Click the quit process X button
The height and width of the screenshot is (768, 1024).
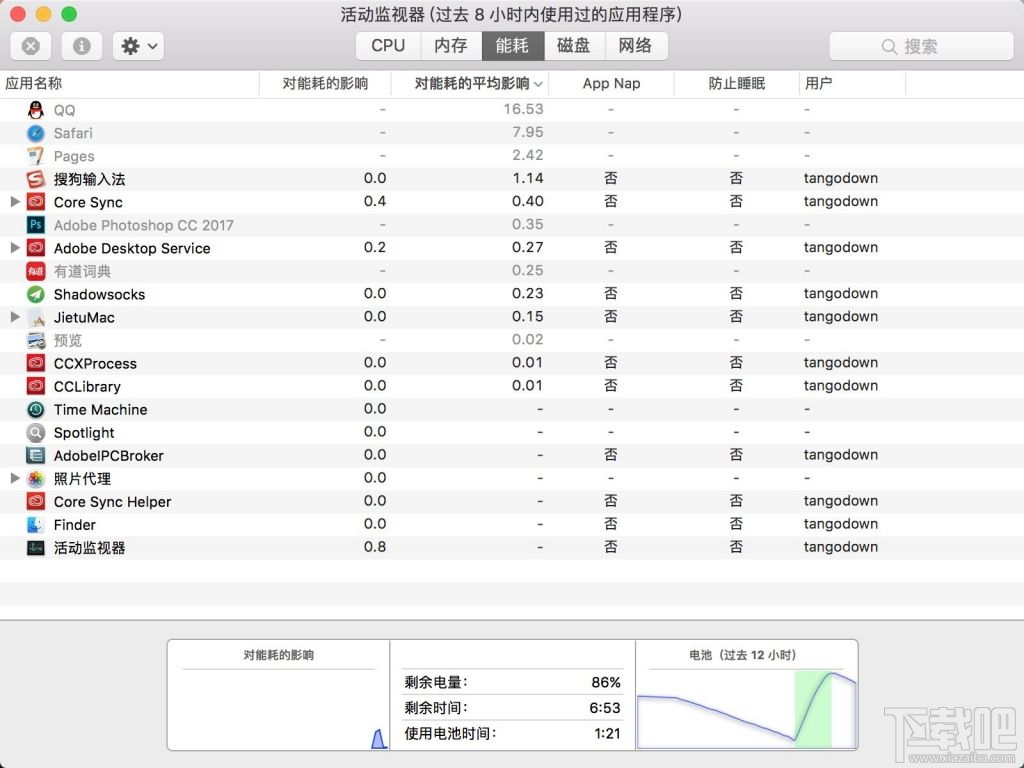click(x=31, y=45)
